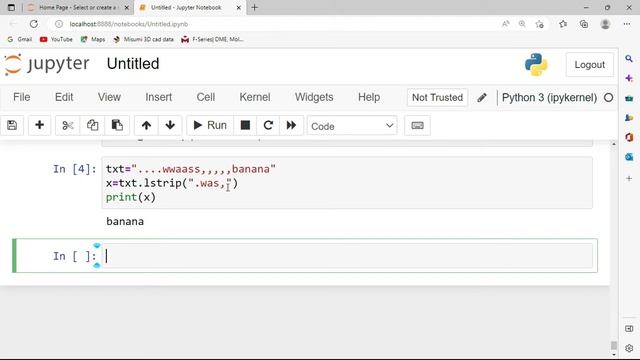Screen dimensions: 640x360
Task: Close the Home Page browser tab
Action: pyautogui.click(x=127, y=8)
